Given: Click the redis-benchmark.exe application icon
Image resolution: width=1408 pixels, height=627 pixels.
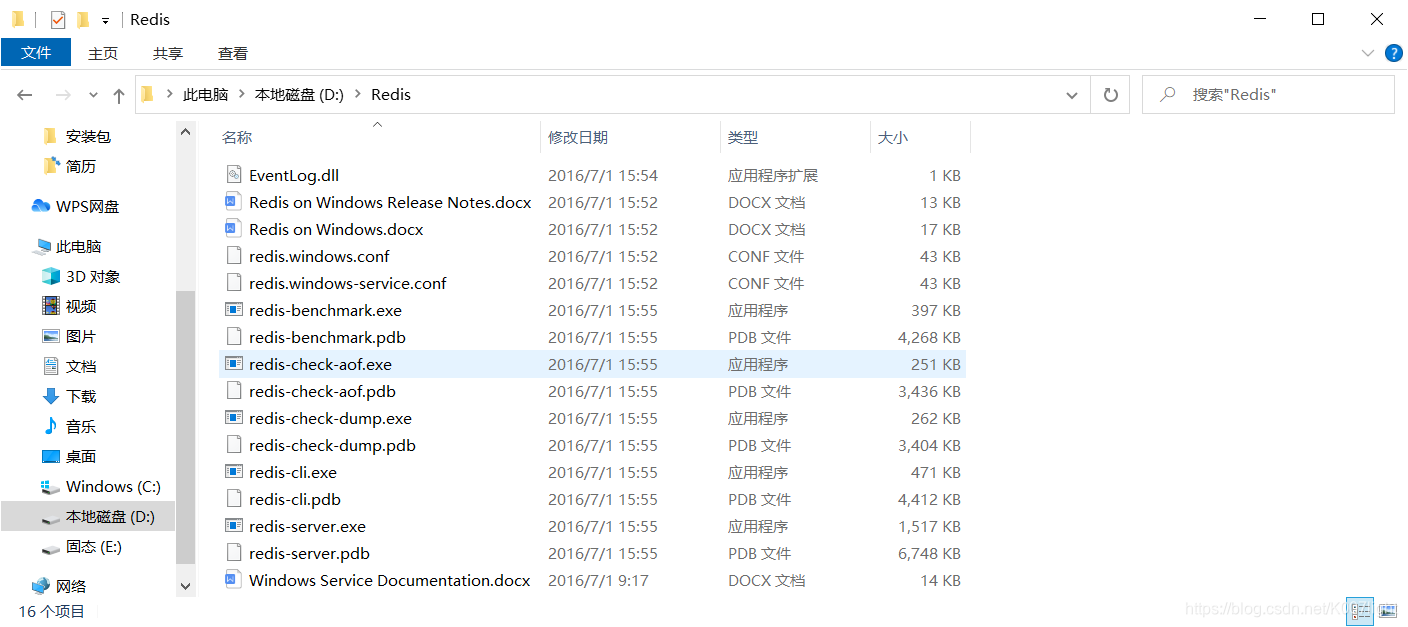Looking at the screenshot, I should [x=234, y=310].
